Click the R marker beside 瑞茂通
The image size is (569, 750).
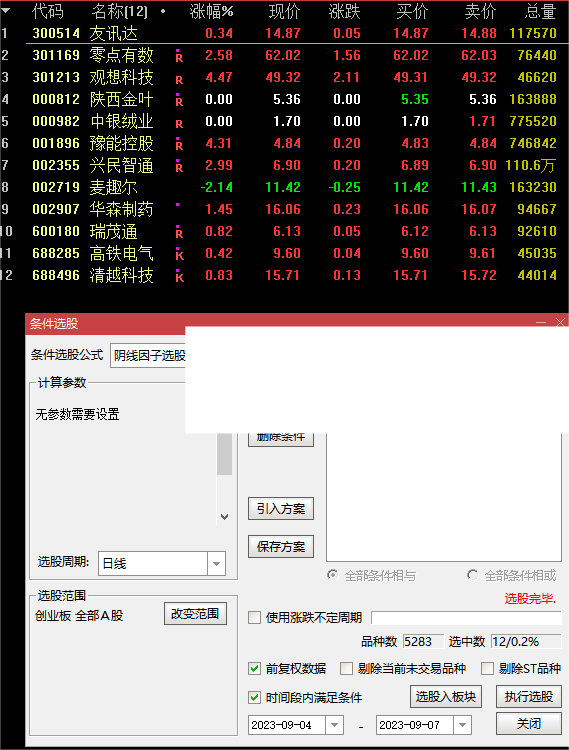[x=179, y=234]
